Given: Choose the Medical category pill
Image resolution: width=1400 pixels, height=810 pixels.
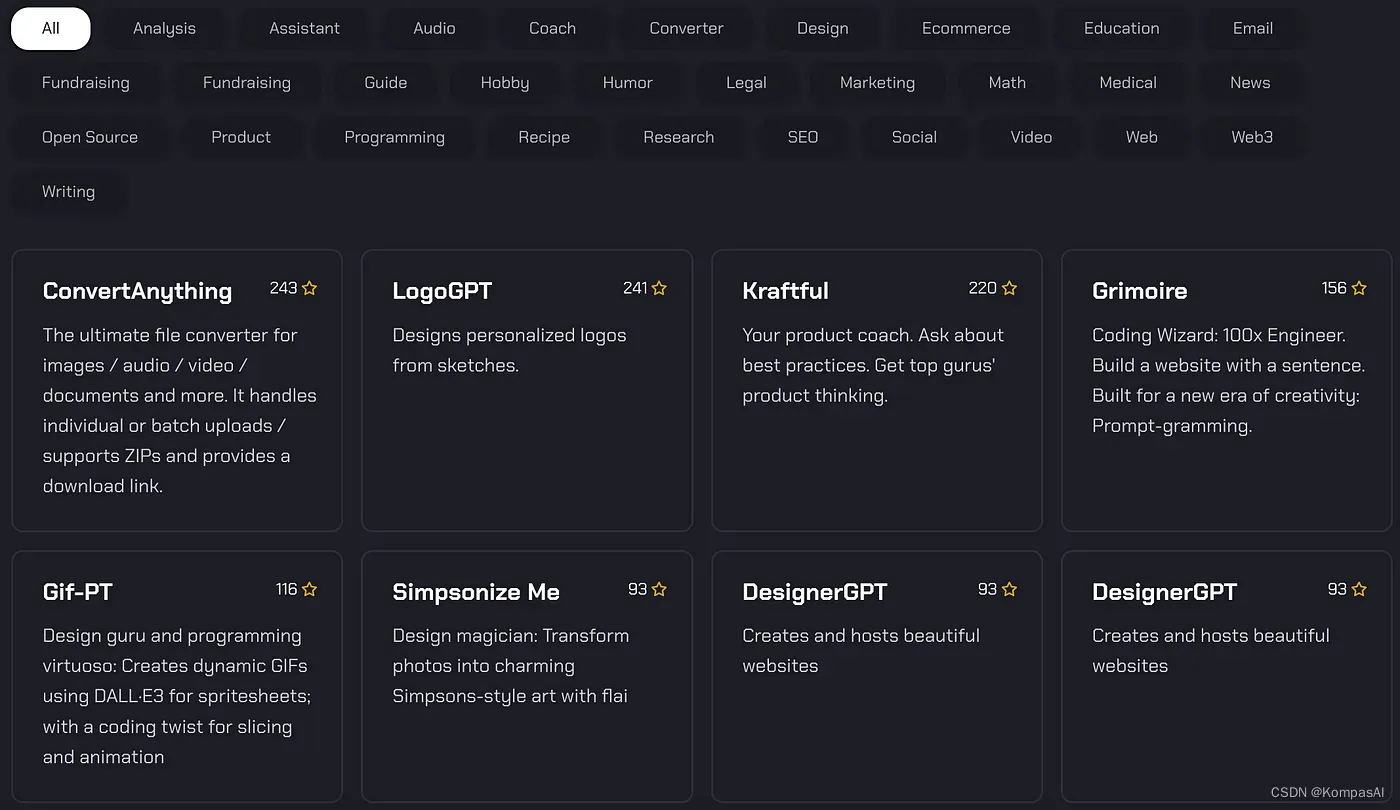Looking at the screenshot, I should (1128, 83).
